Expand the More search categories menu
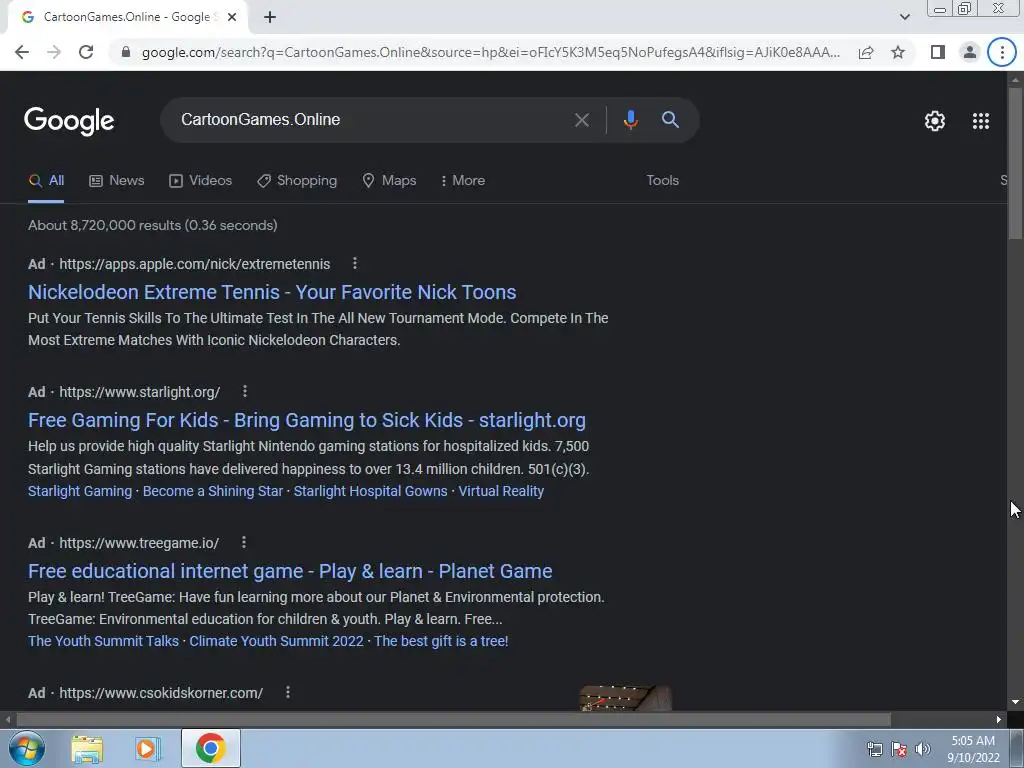This screenshot has height=768, width=1024. click(x=463, y=181)
